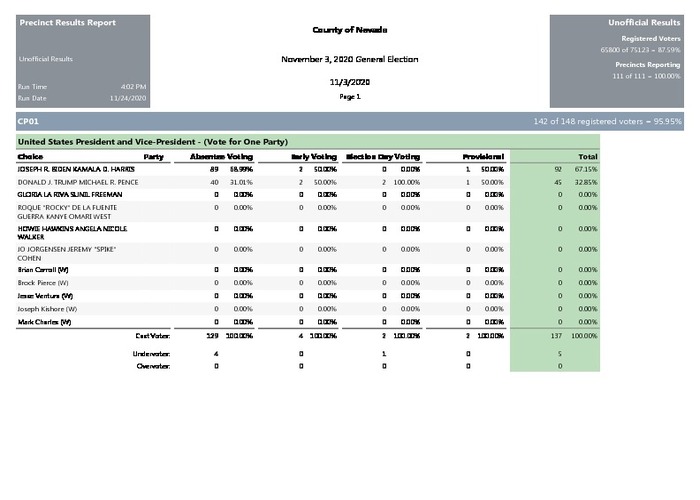Click the Cast Votes row label
Image resolution: width=700 pixels, height=500 pixels.
point(154,336)
